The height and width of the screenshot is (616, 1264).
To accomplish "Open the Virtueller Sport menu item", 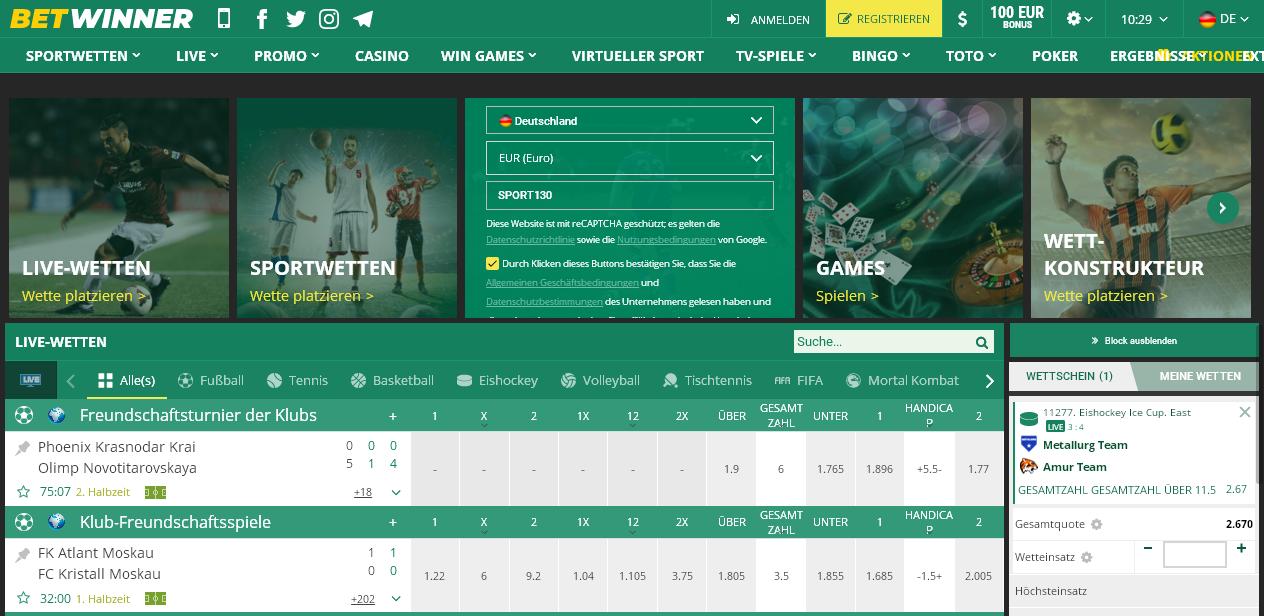I will click(638, 56).
